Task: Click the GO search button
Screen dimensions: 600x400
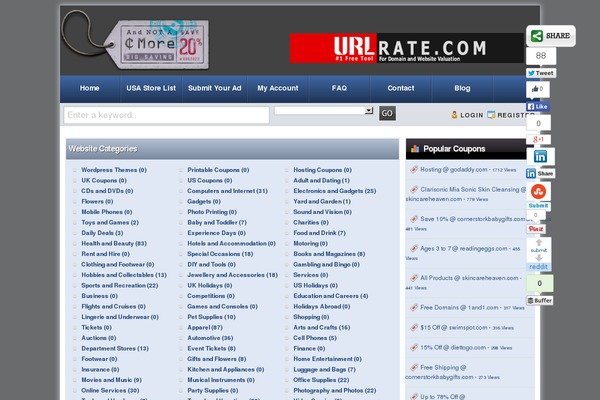Action: (x=387, y=113)
